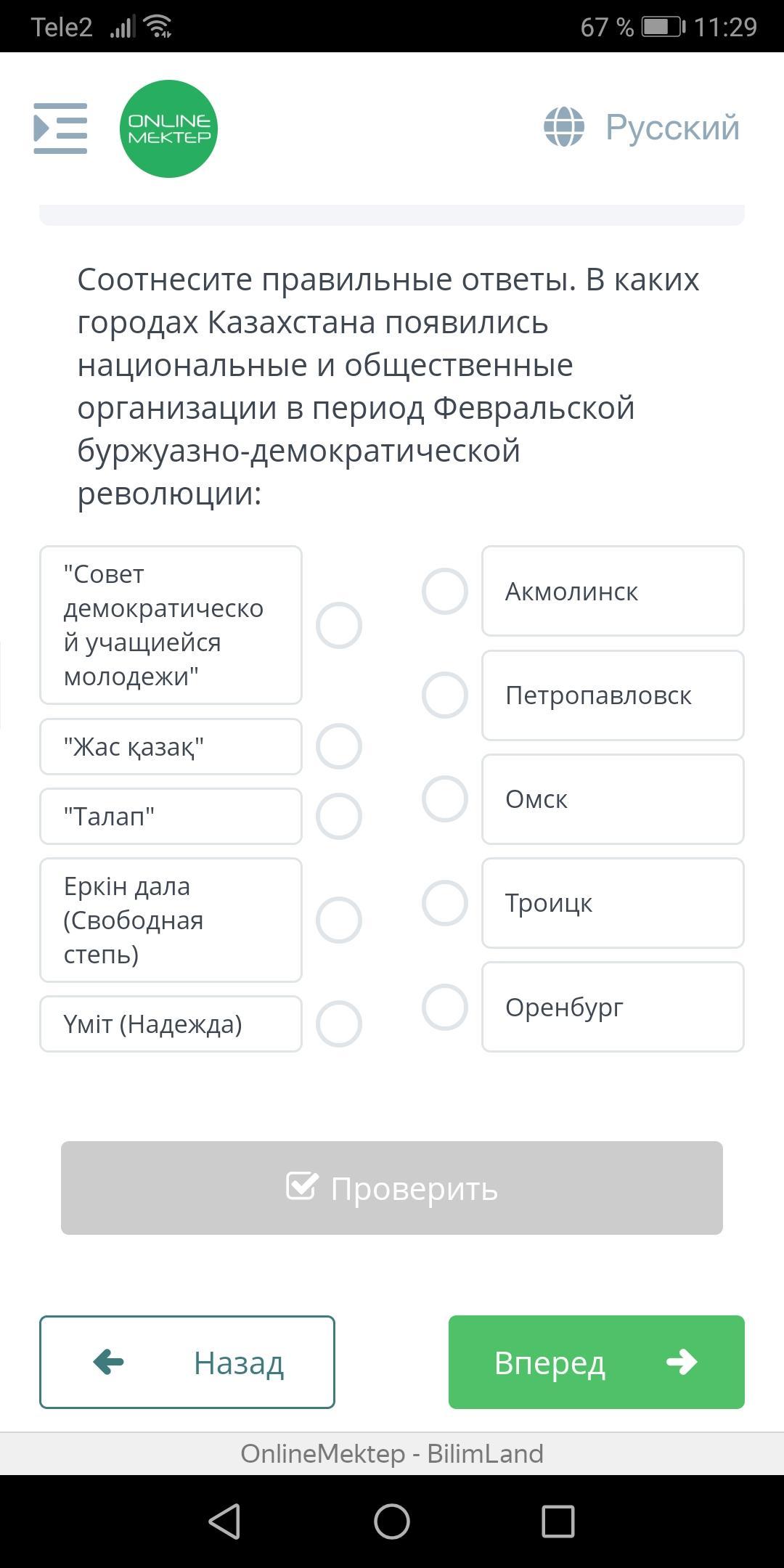Go forward with Вперед button
Screen dimensions: 784x1568
596,1362
